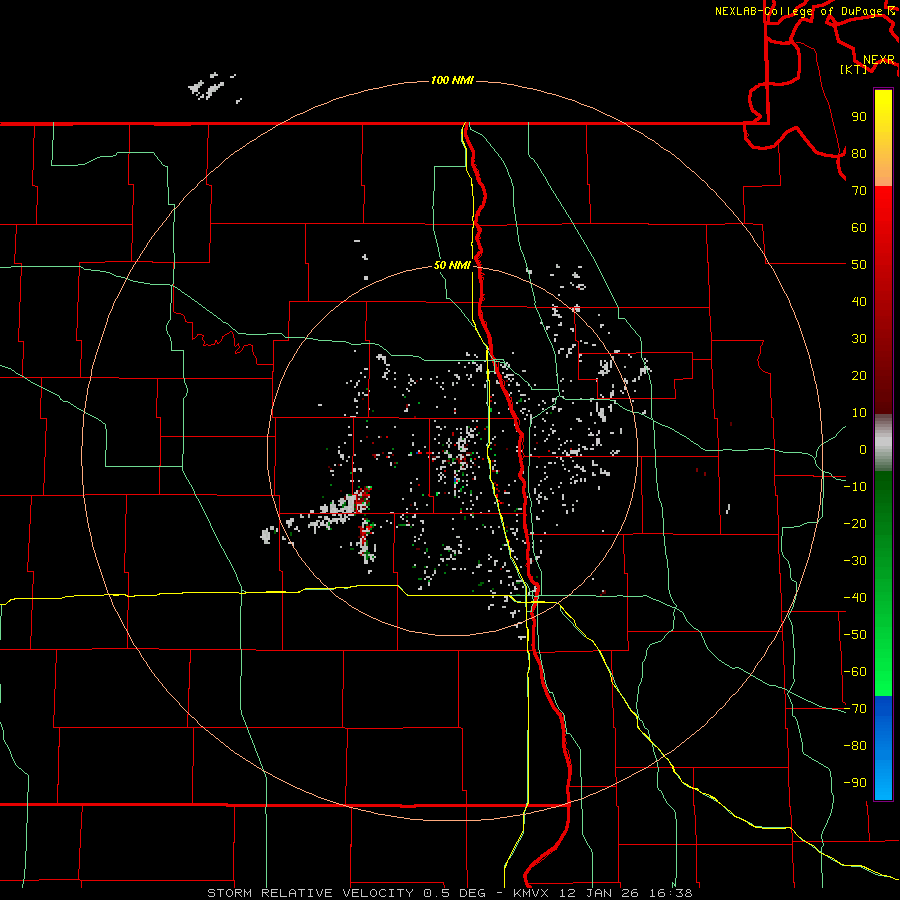Click the KMVX radar site identifier
This screenshot has width=900, height=900.
pyautogui.click(x=533, y=893)
